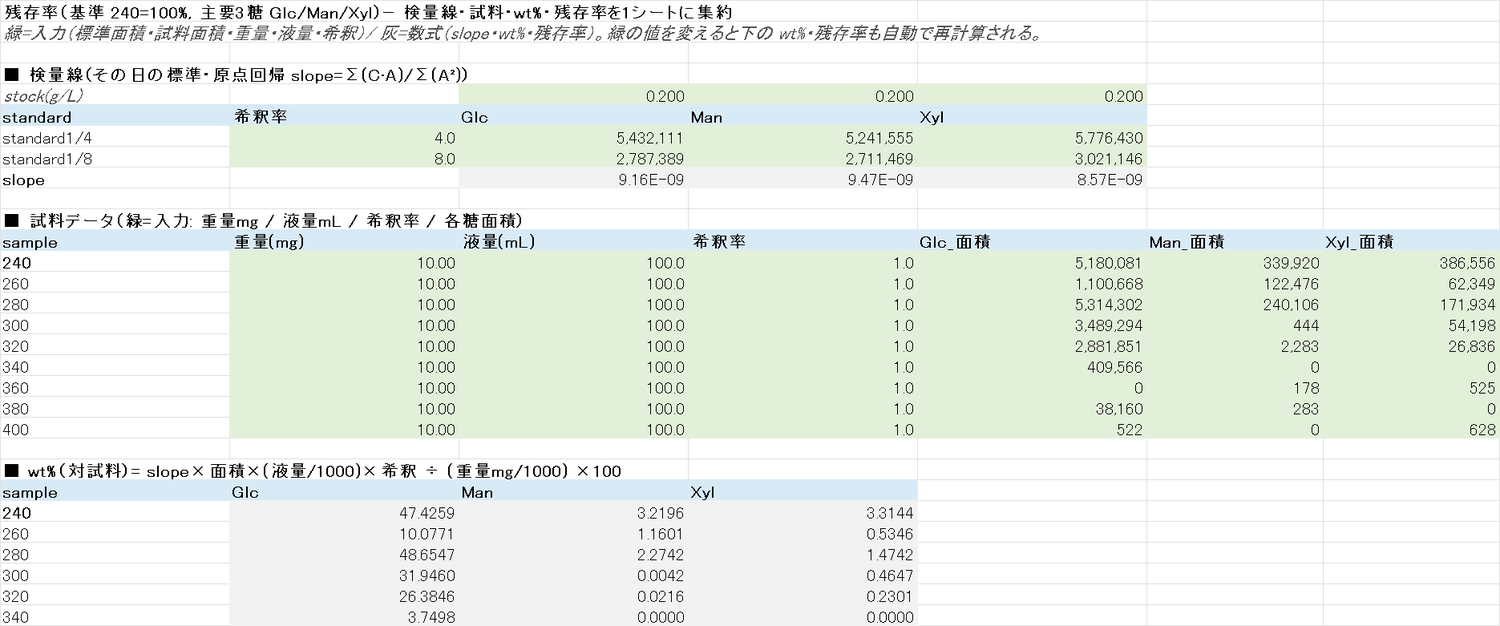The height and width of the screenshot is (626, 1500).
Task: Click the Man slope value 9.47E-09
Action: point(802,180)
